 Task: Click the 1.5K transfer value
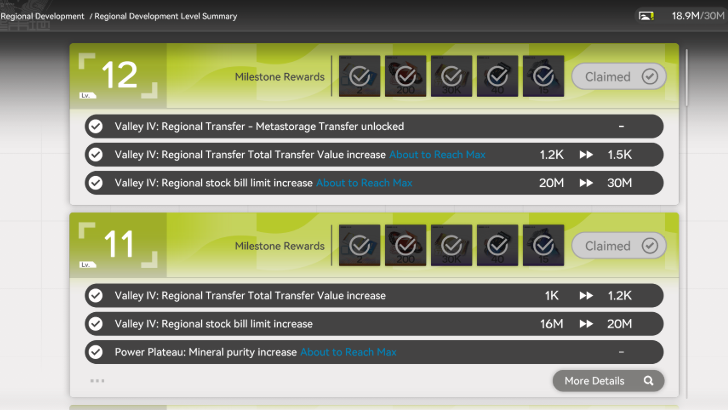point(619,155)
